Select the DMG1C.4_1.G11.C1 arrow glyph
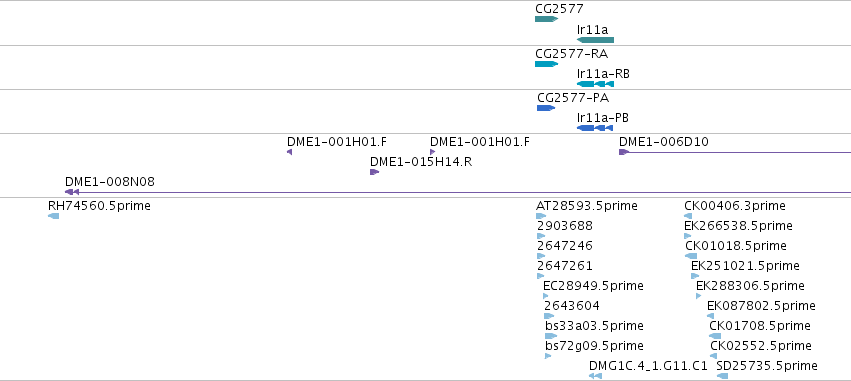The image size is (851, 381). (x=595, y=376)
